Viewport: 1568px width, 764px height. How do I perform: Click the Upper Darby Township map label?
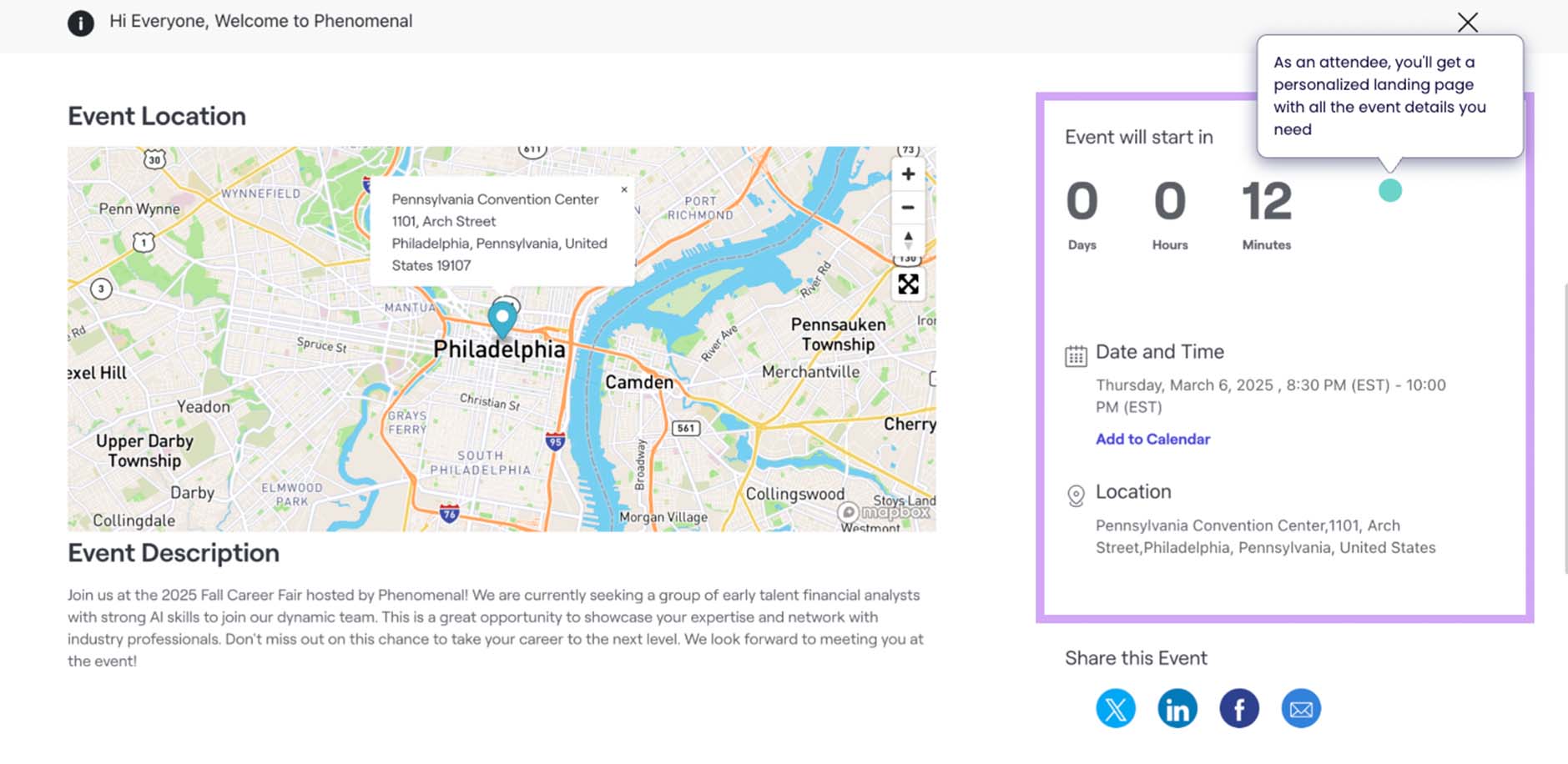(x=144, y=450)
